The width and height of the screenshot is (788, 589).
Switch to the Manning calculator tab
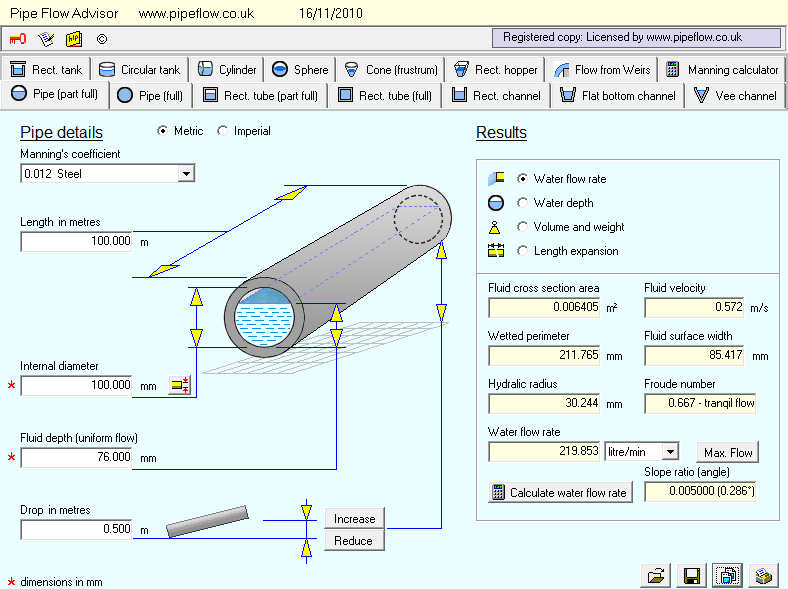(722, 70)
